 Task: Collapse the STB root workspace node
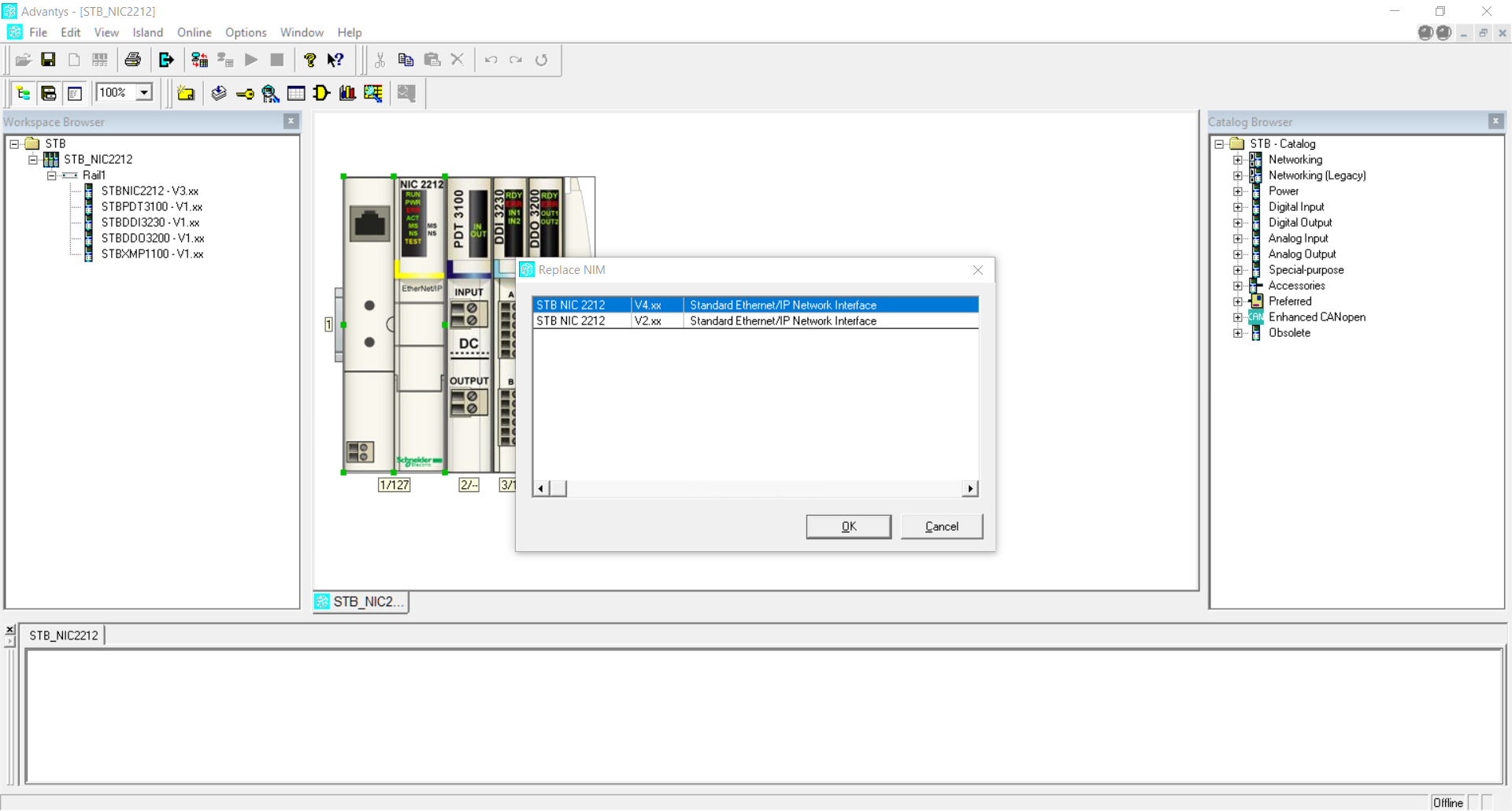tap(14, 143)
